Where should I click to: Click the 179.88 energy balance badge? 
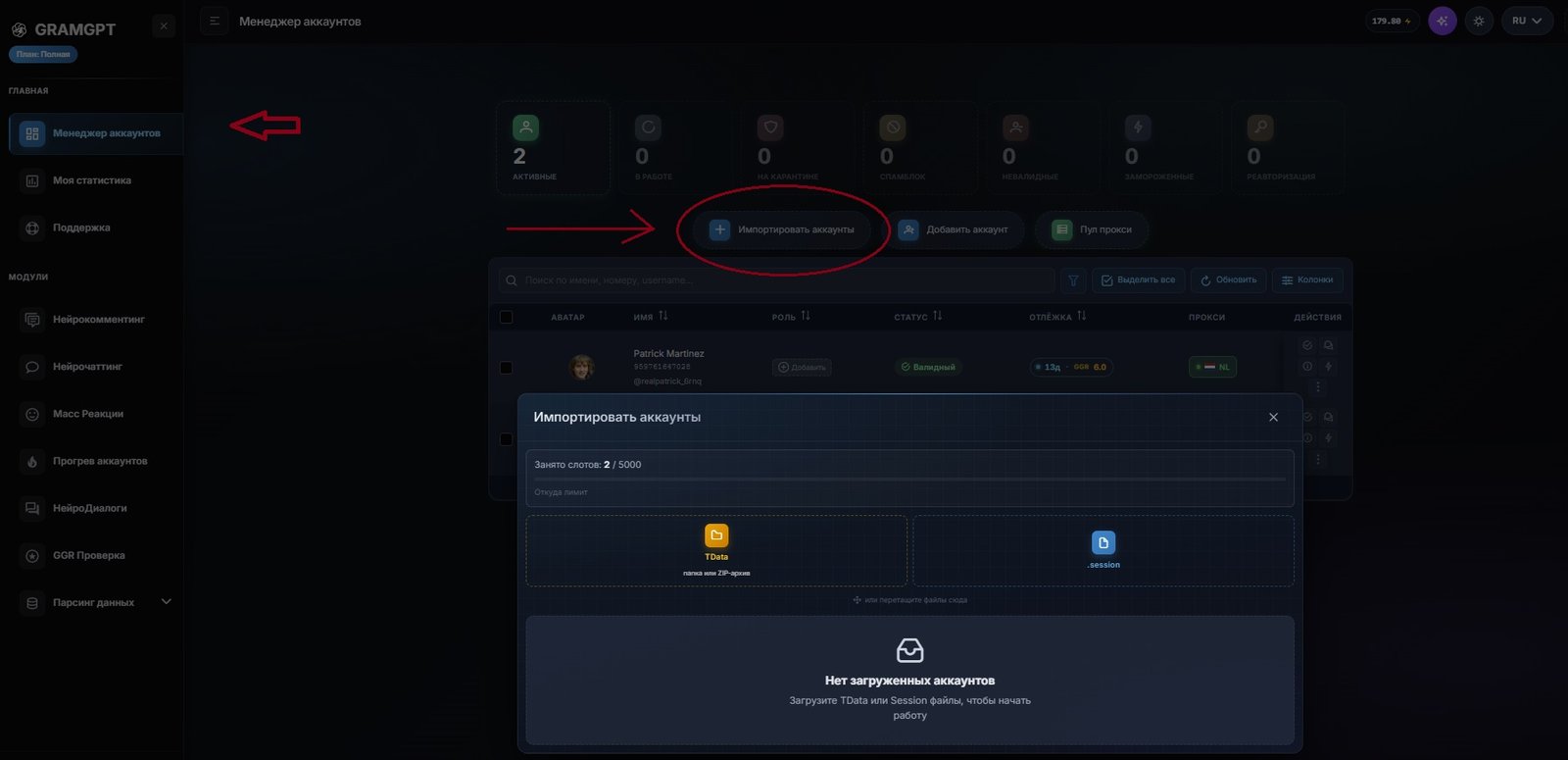pos(1392,21)
